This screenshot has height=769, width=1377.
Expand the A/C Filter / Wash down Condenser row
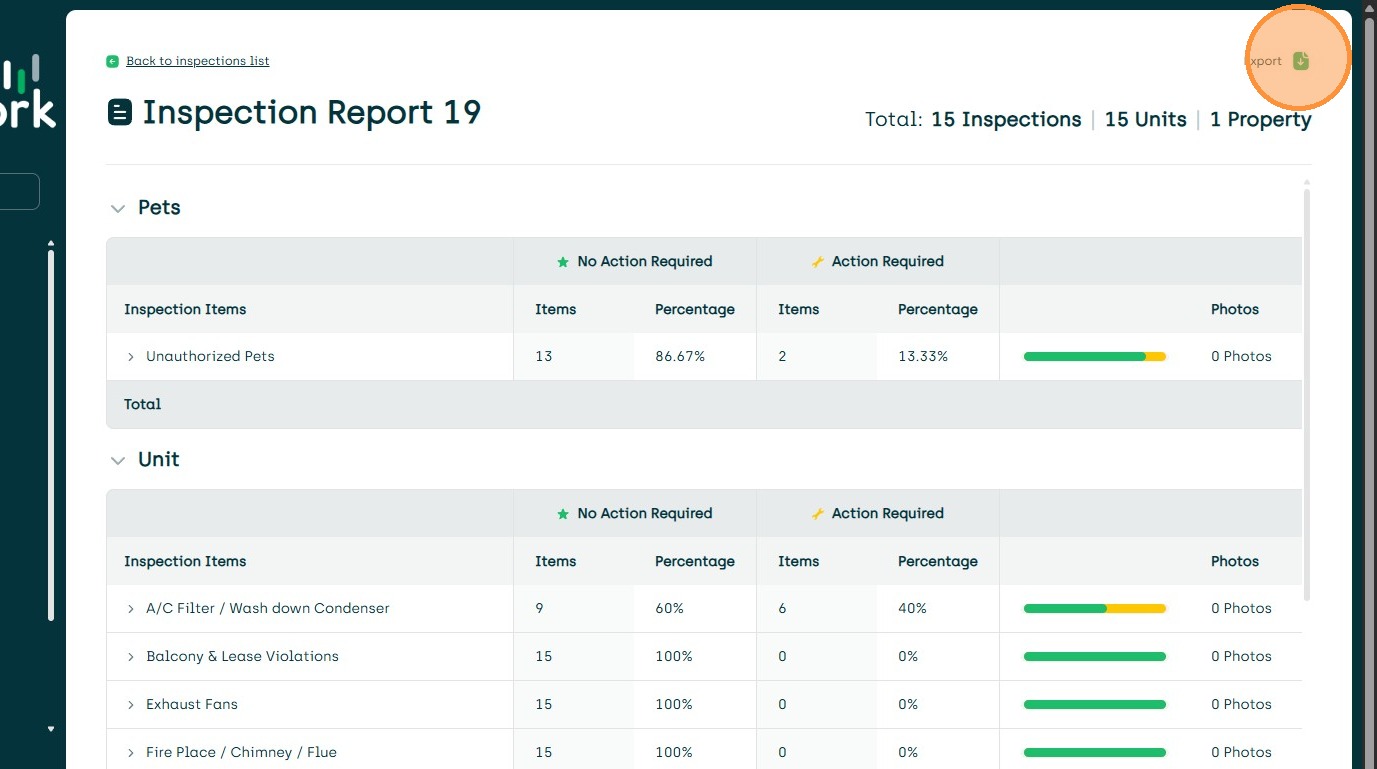pos(130,609)
